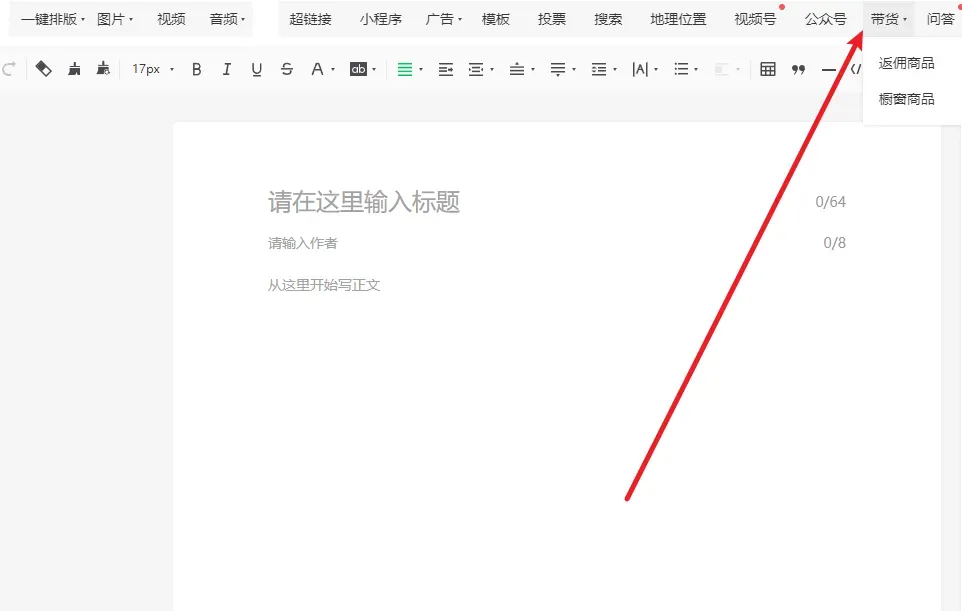Expand the text alignment dropdown arrow
This screenshot has width=962, height=611.
421,69
